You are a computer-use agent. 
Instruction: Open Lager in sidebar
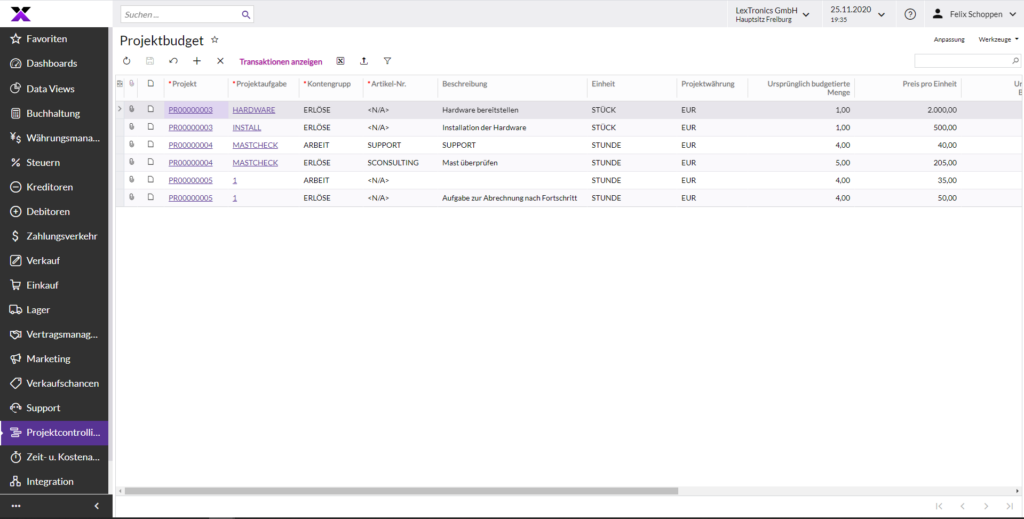tap(54, 309)
